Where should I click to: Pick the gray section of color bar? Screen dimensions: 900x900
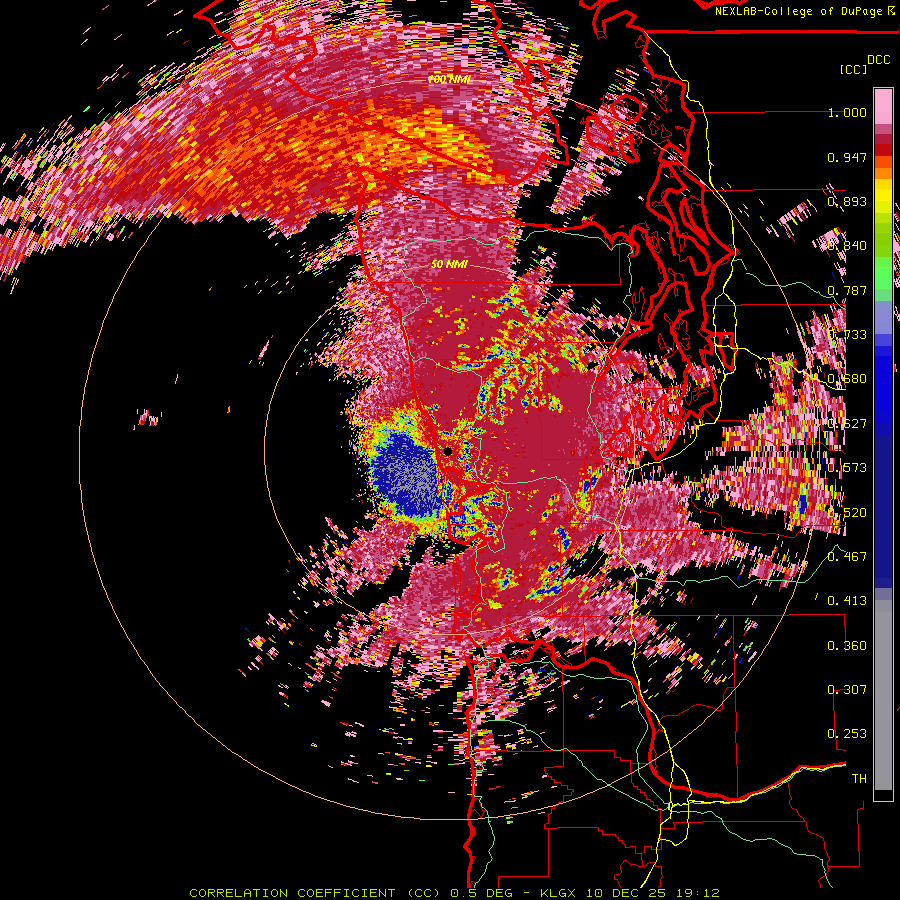pyautogui.click(x=883, y=695)
